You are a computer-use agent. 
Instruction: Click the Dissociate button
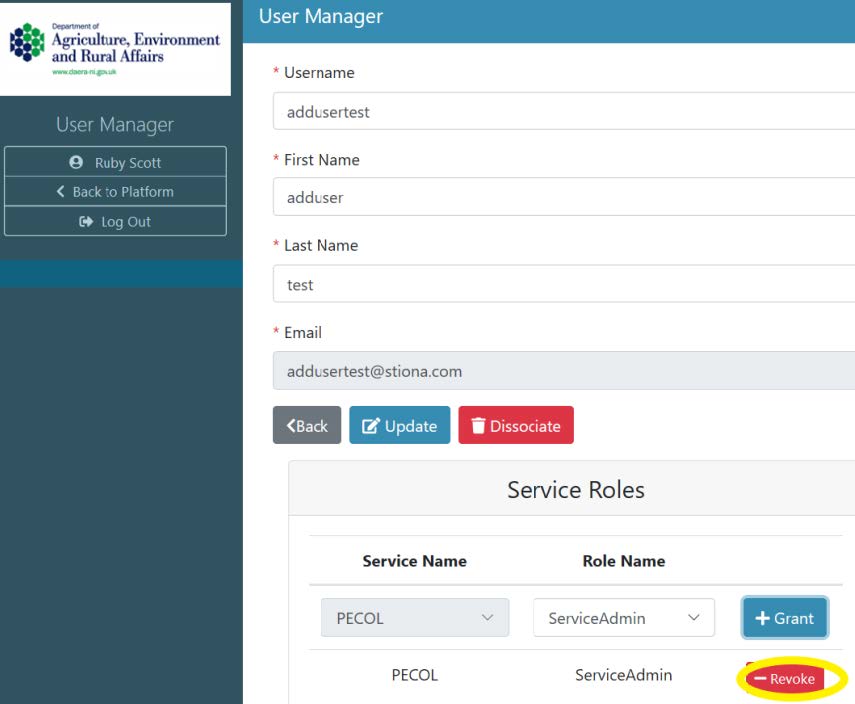pos(516,425)
